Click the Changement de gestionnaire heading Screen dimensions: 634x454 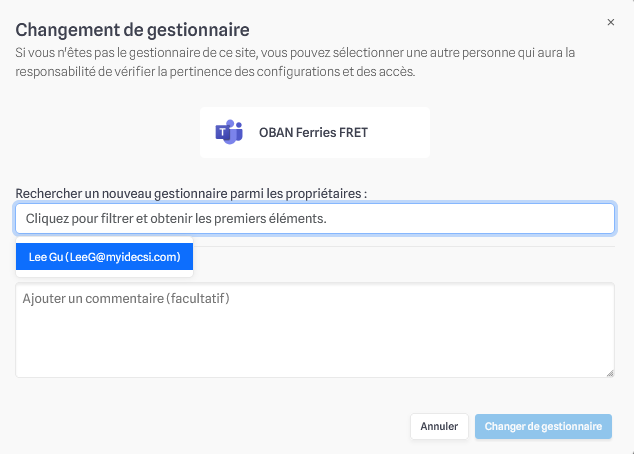pyautogui.click(x=132, y=30)
